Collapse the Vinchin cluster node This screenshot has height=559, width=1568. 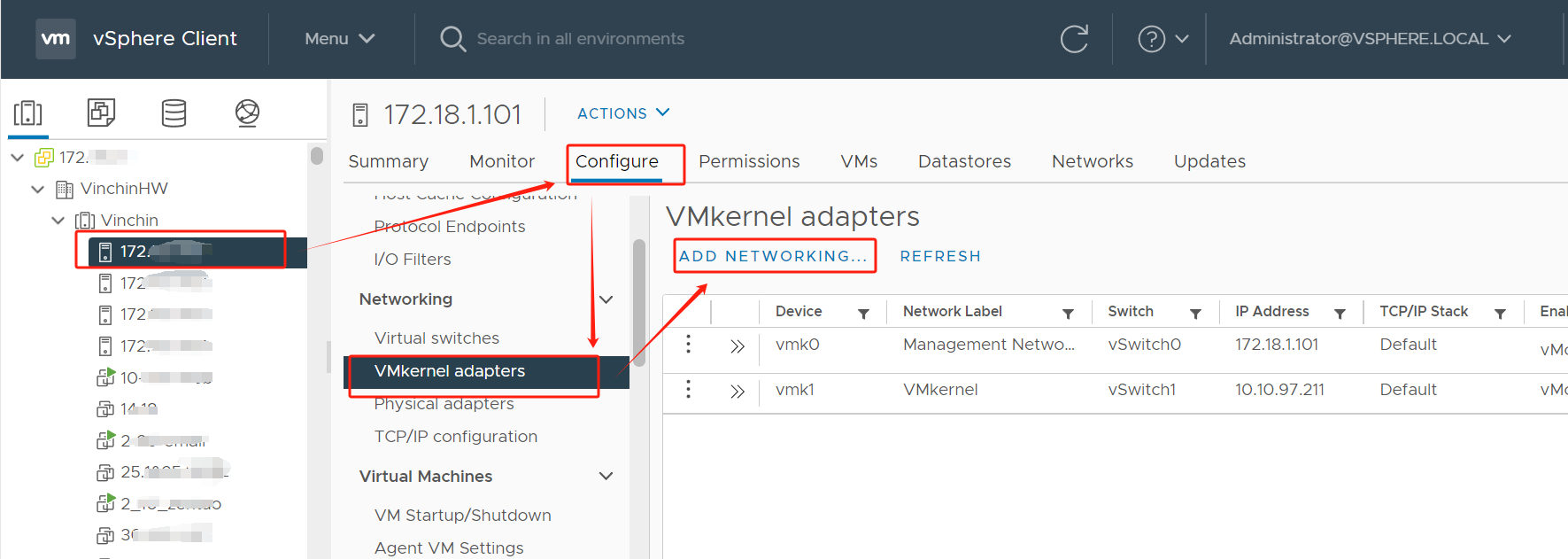click(58, 221)
